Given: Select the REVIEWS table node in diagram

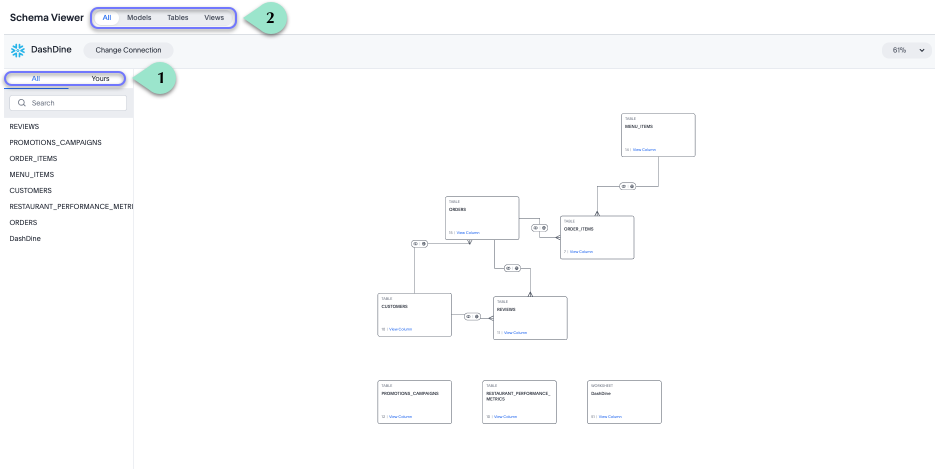Looking at the screenshot, I should (530, 317).
